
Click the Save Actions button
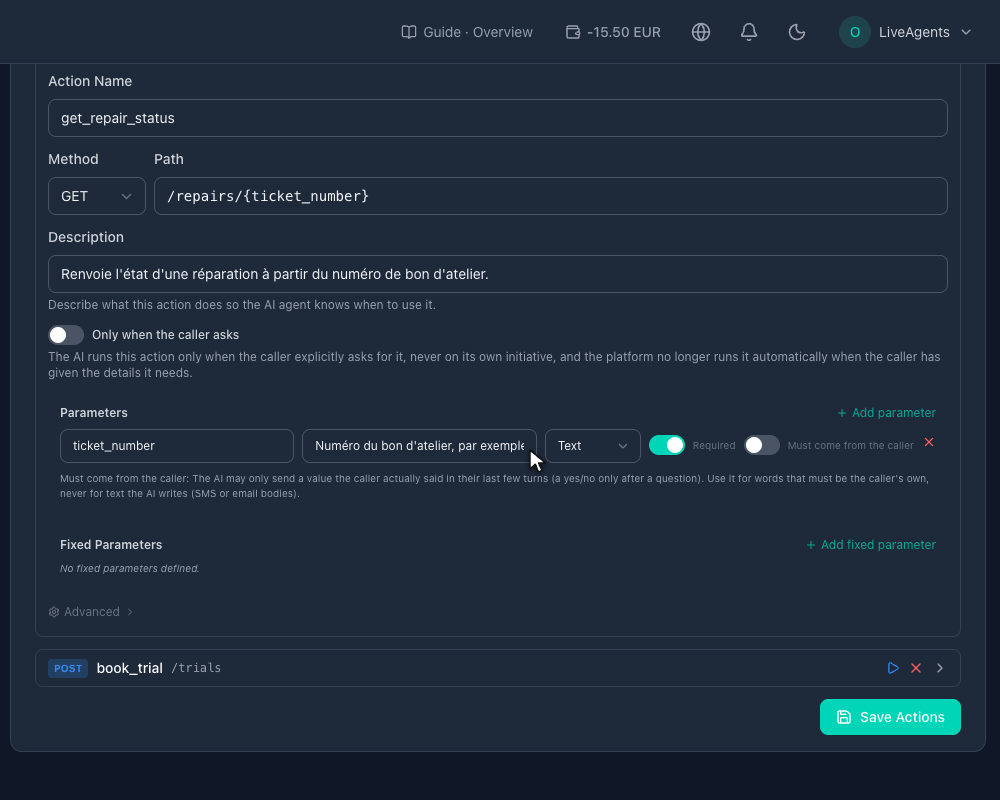coord(890,717)
